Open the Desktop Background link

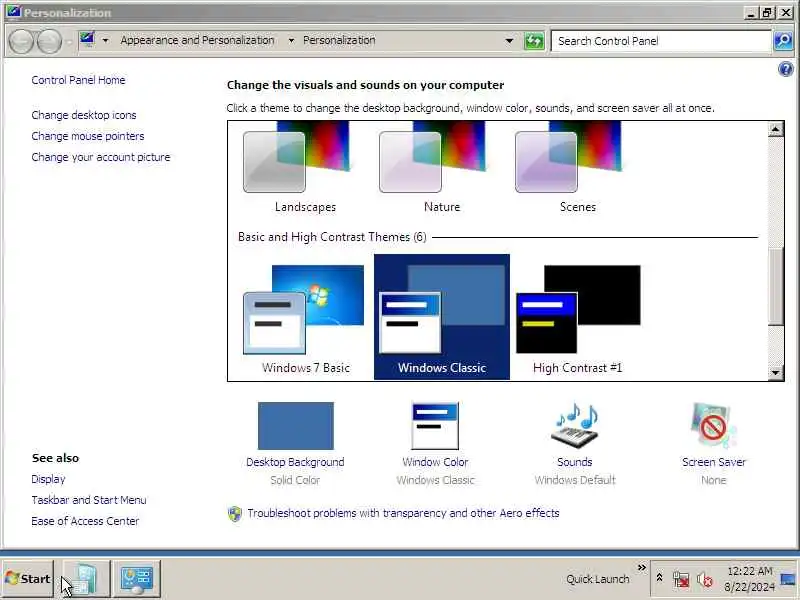pos(295,462)
